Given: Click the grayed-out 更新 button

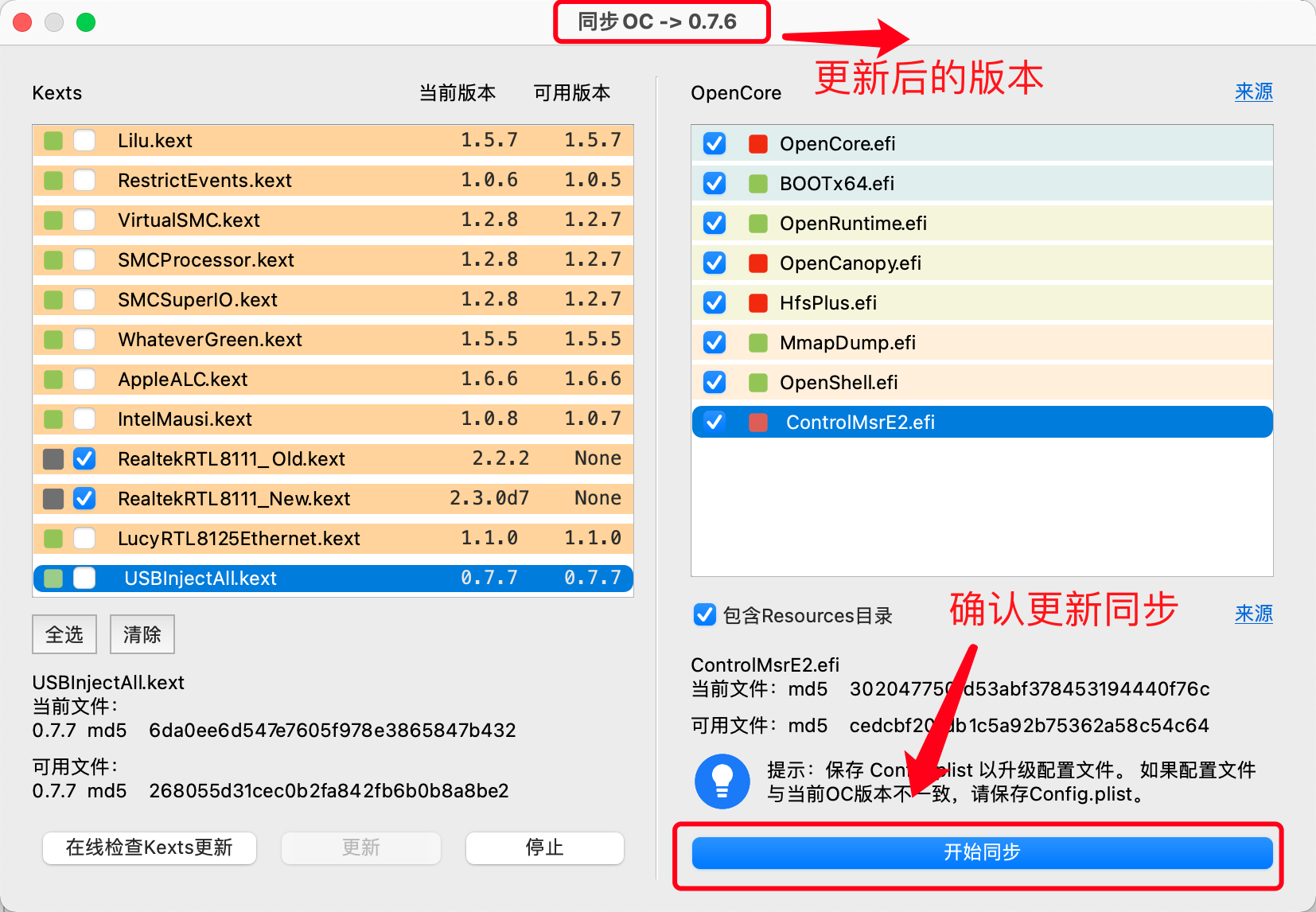Looking at the screenshot, I should tap(361, 848).
